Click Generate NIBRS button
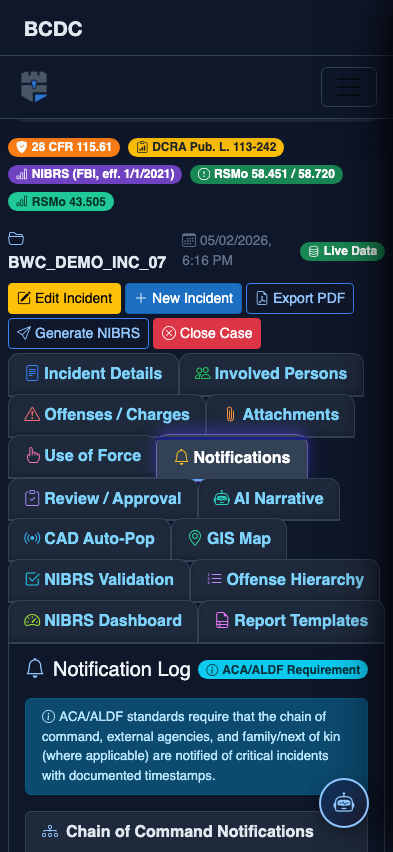The image size is (393, 852). [x=78, y=333]
